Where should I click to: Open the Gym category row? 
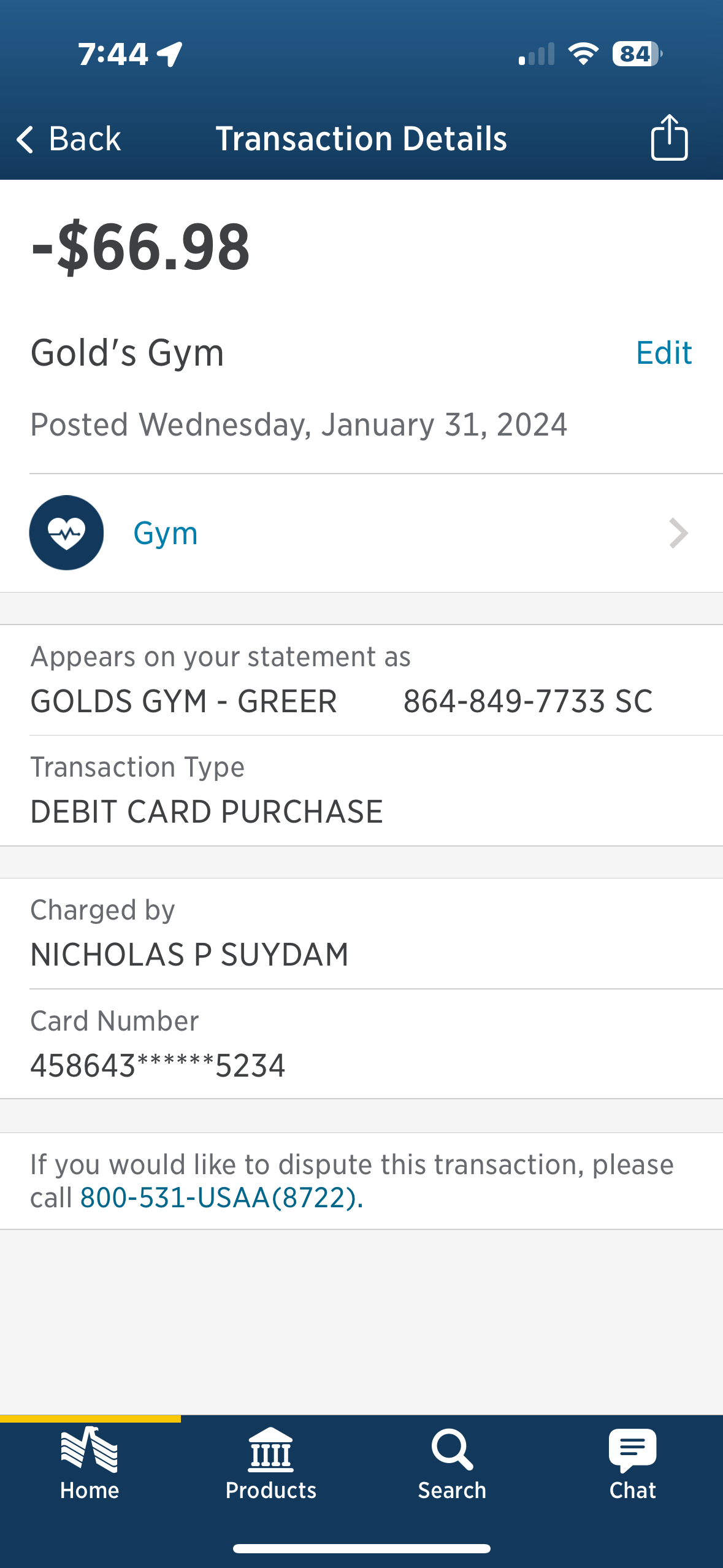(x=361, y=533)
